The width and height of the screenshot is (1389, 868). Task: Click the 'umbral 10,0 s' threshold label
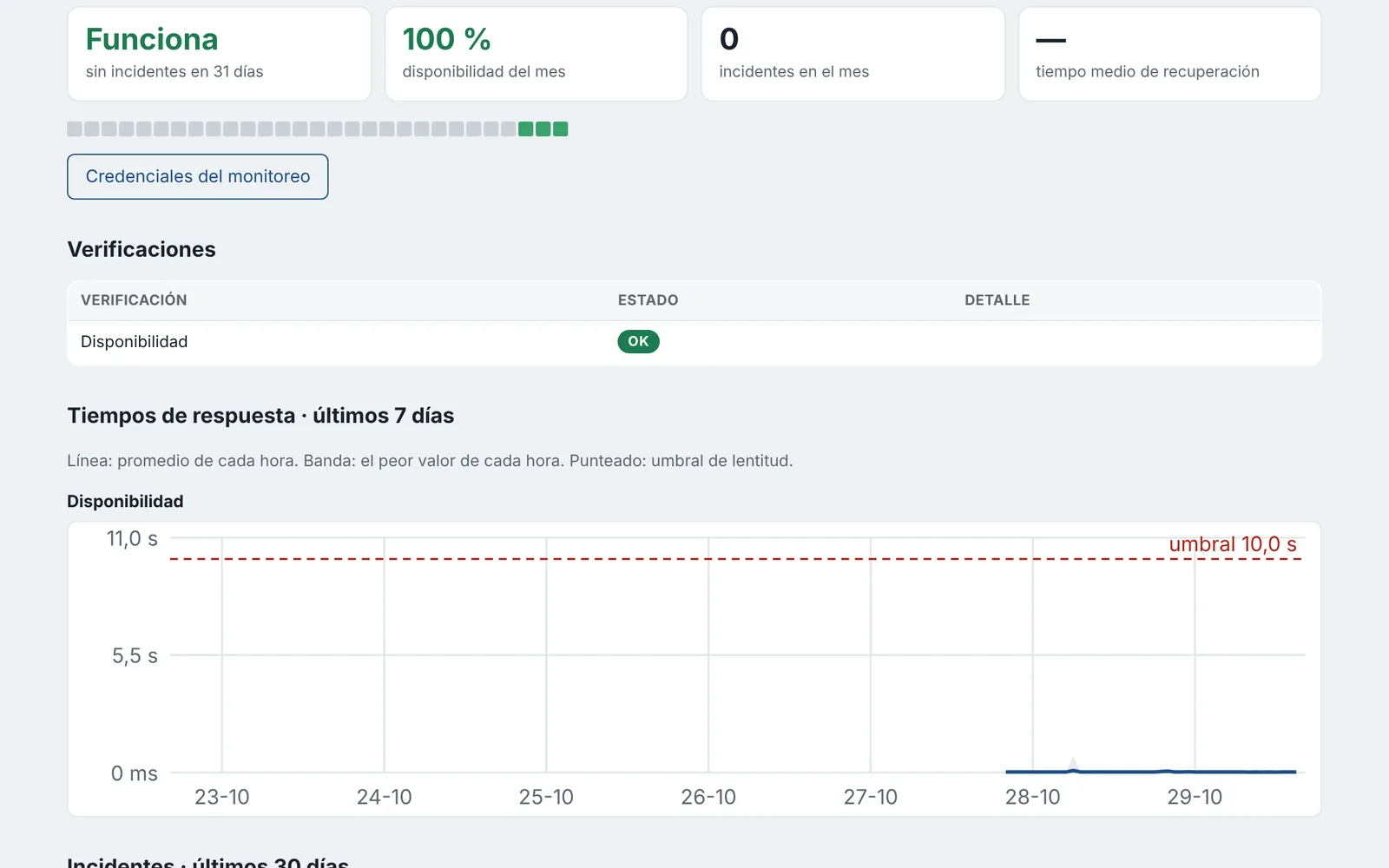click(1233, 544)
